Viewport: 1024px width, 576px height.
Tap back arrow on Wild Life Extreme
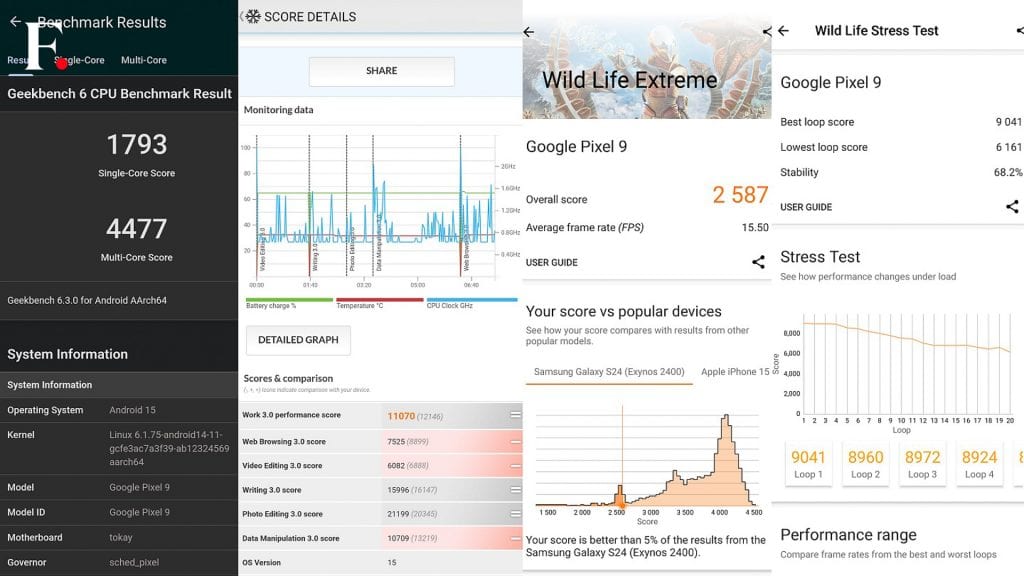point(529,31)
